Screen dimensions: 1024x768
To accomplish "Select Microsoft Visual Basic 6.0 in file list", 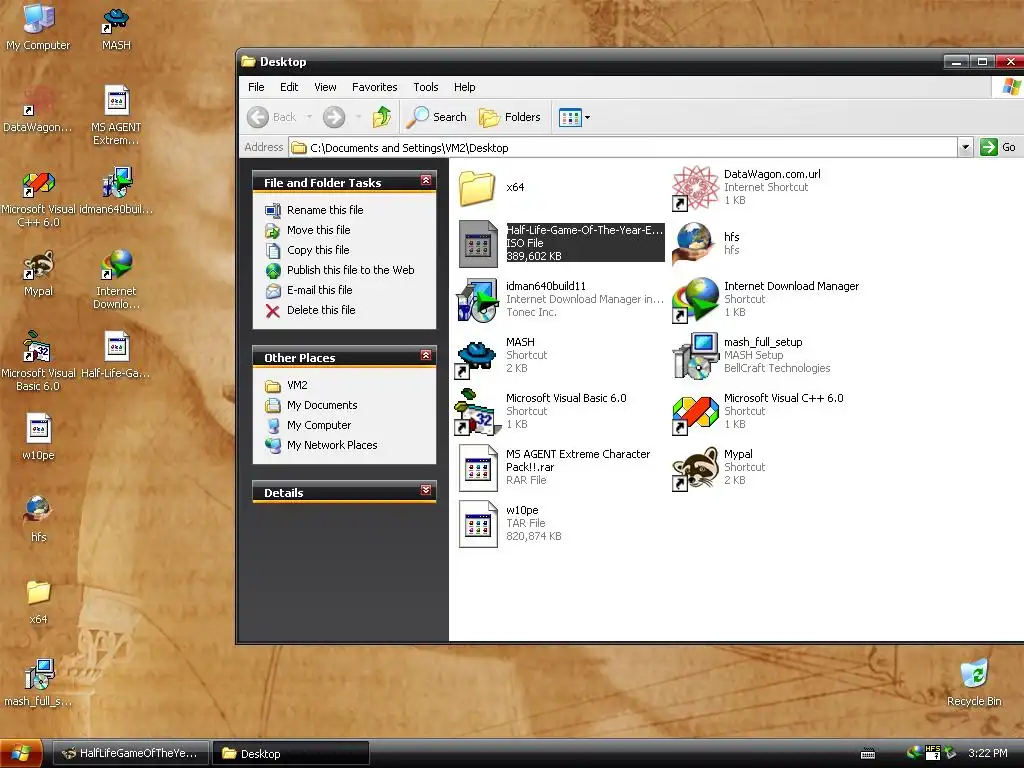I will 542,411.
